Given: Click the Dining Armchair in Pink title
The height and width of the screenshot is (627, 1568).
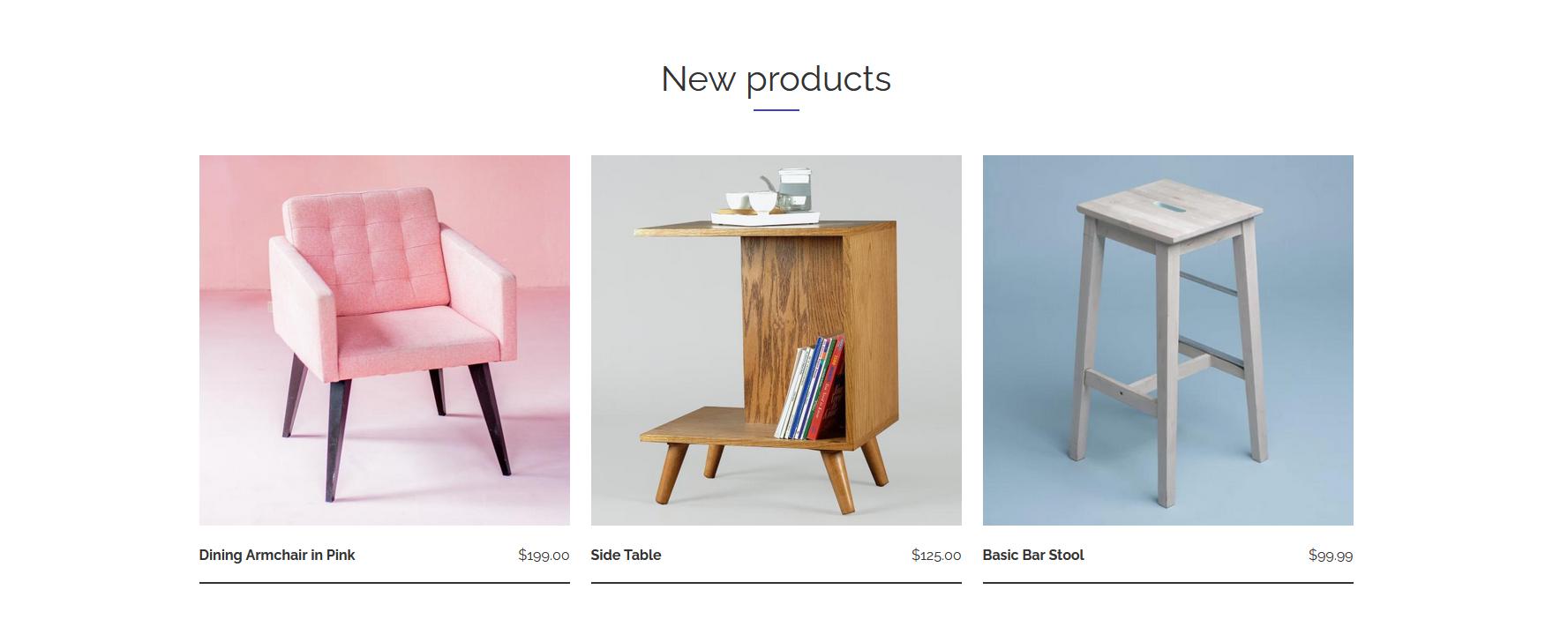Looking at the screenshot, I should pos(277,555).
